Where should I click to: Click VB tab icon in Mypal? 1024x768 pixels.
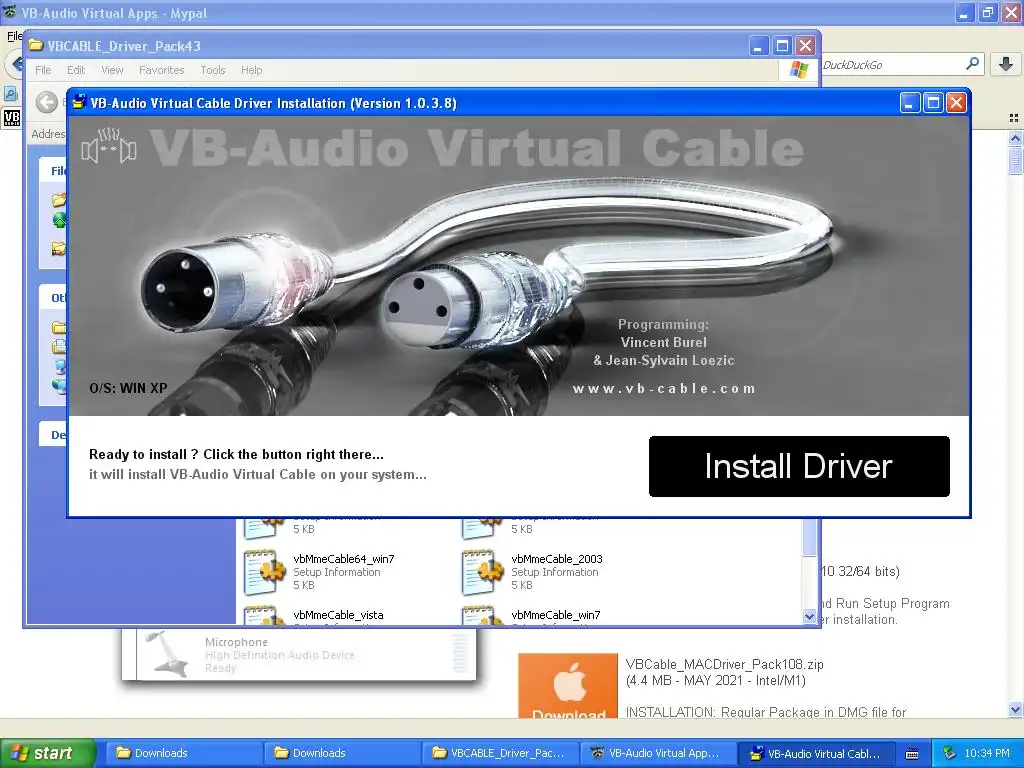coord(12,118)
